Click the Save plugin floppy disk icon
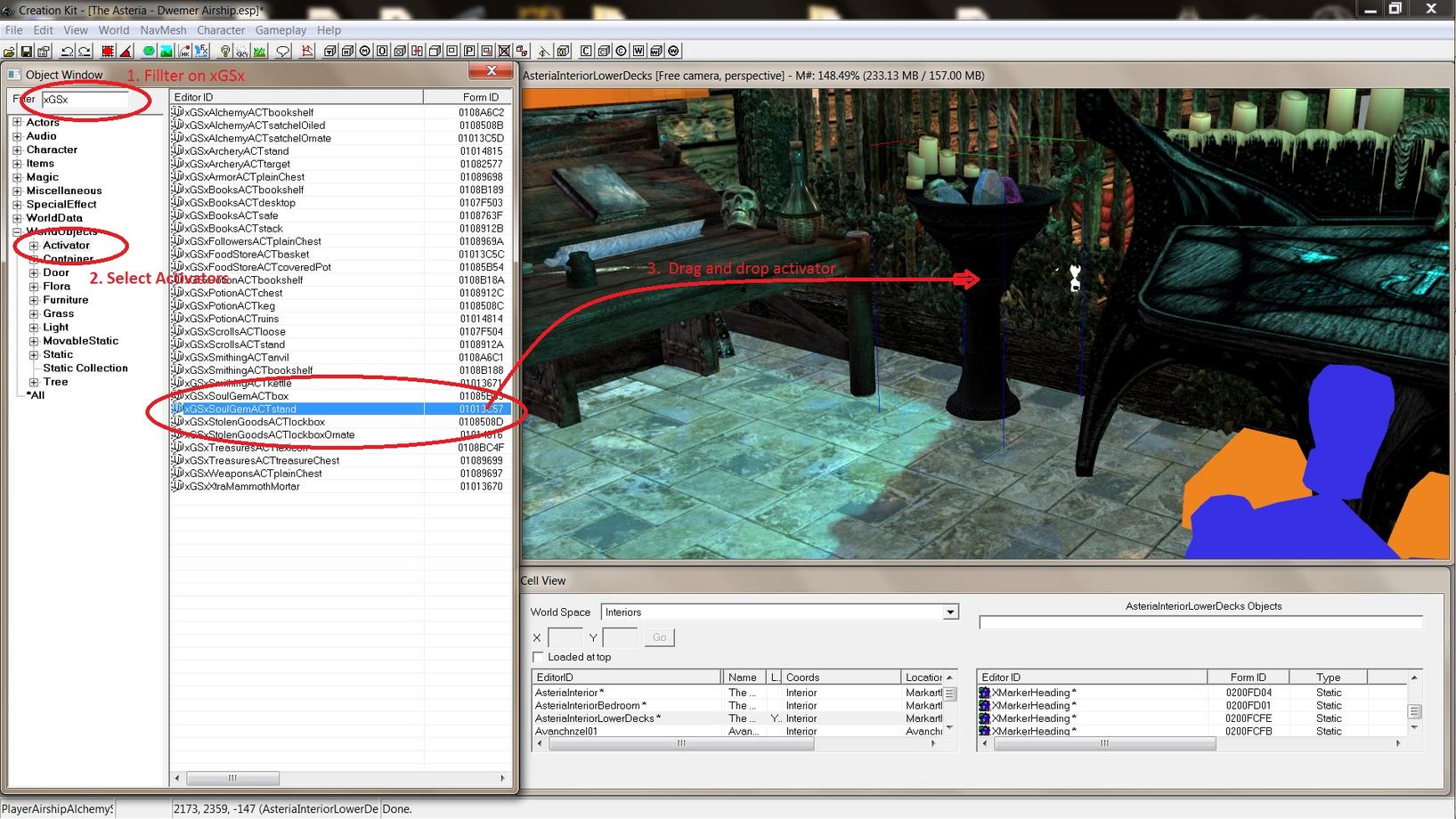This screenshot has width=1456, height=819. (x=27, y=52)
